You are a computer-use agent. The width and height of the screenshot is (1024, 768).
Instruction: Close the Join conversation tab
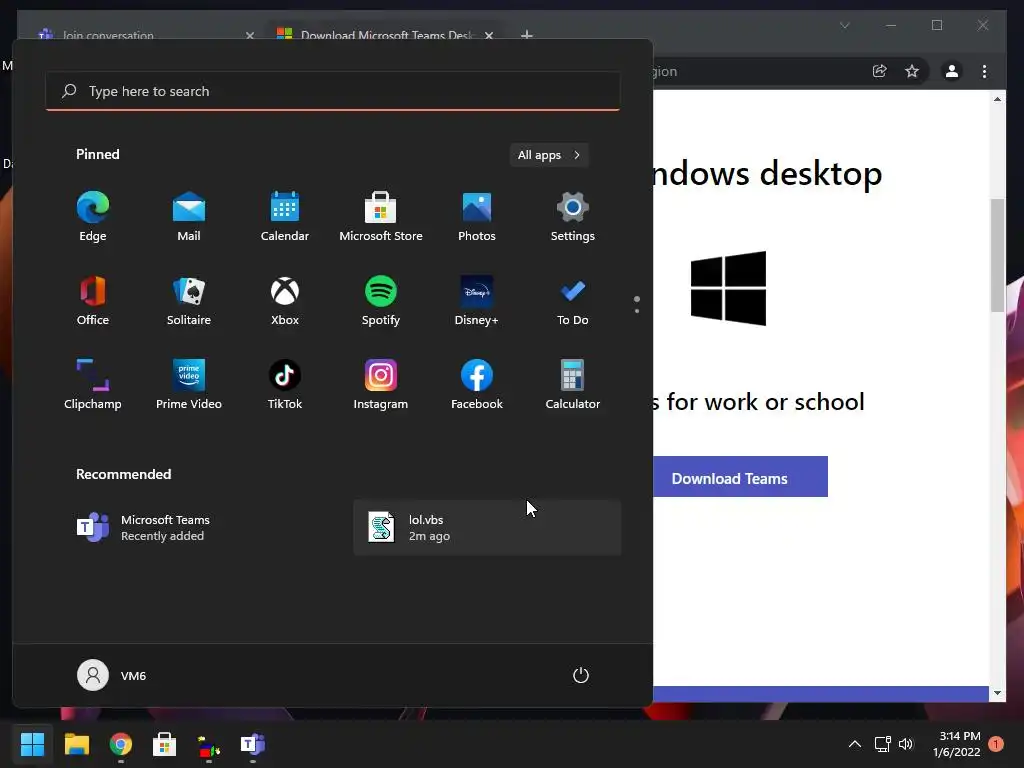tap(249, 35)
